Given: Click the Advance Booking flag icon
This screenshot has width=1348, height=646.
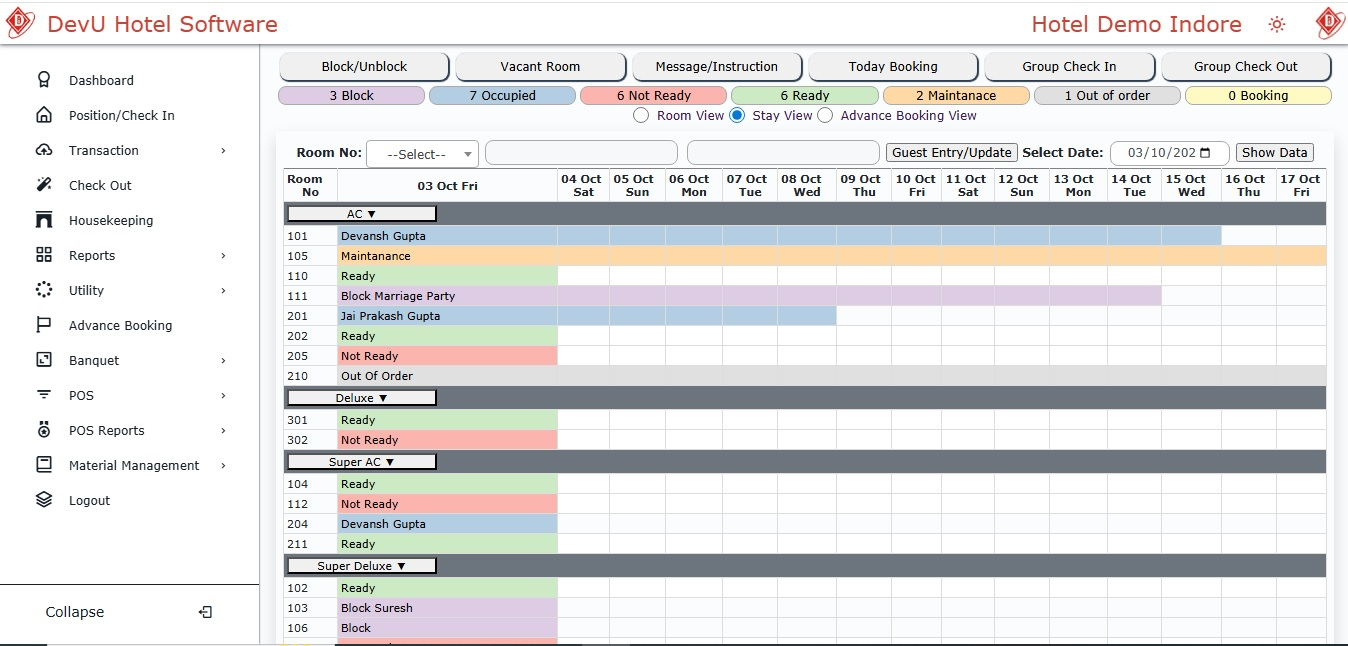Looking at the screenshot, I should point(44,325).
